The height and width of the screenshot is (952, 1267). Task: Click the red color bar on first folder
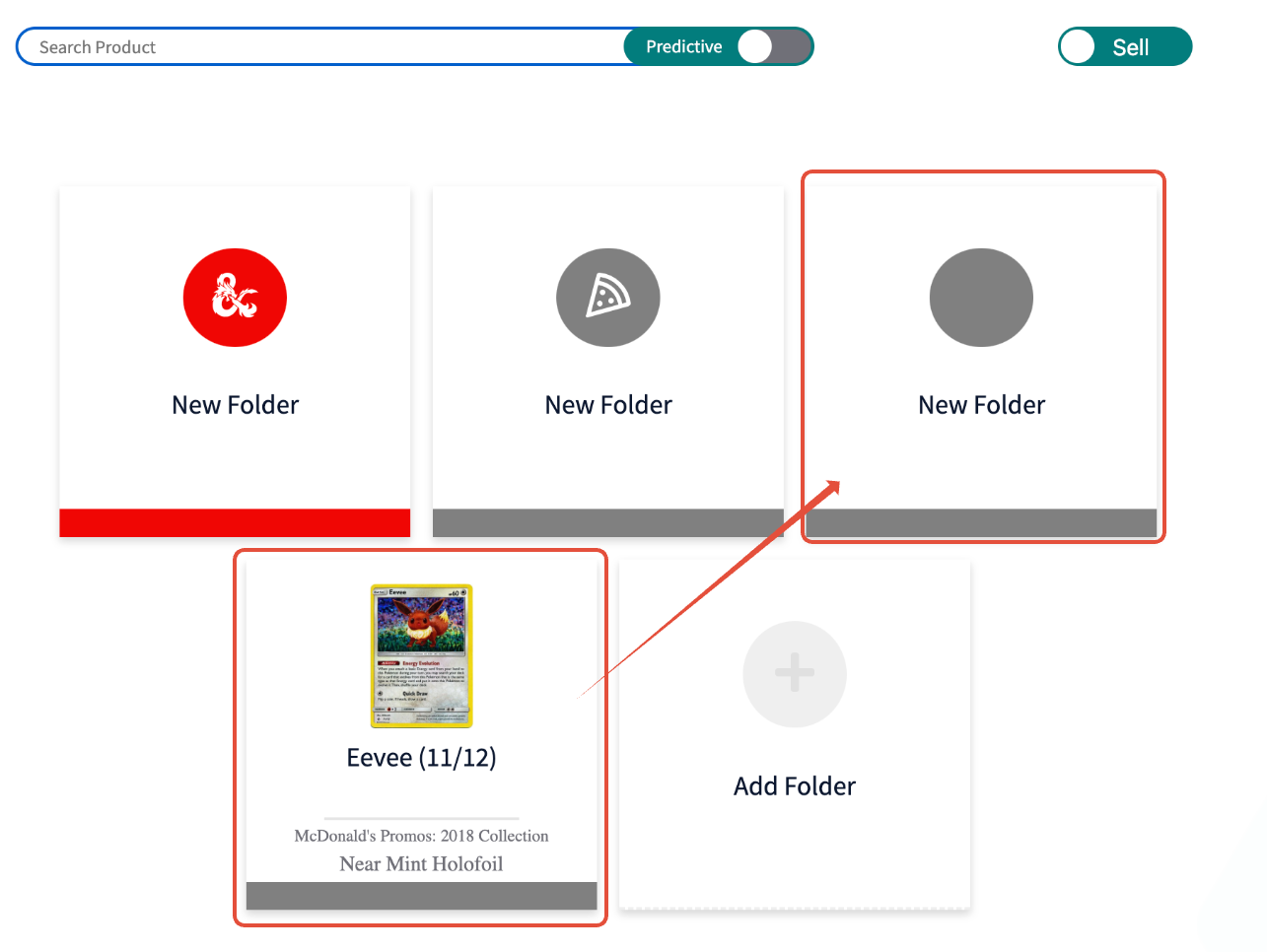point(235,522)
